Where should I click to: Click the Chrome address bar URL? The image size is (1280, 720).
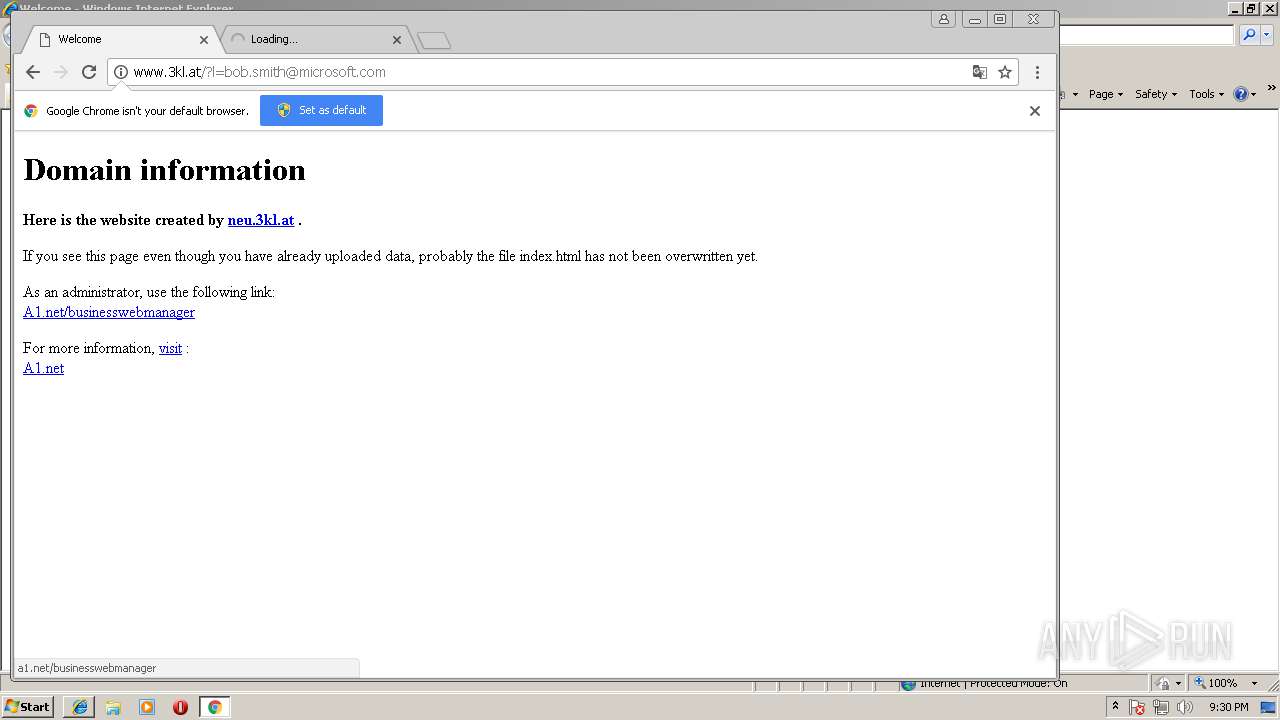coord(259,72)
